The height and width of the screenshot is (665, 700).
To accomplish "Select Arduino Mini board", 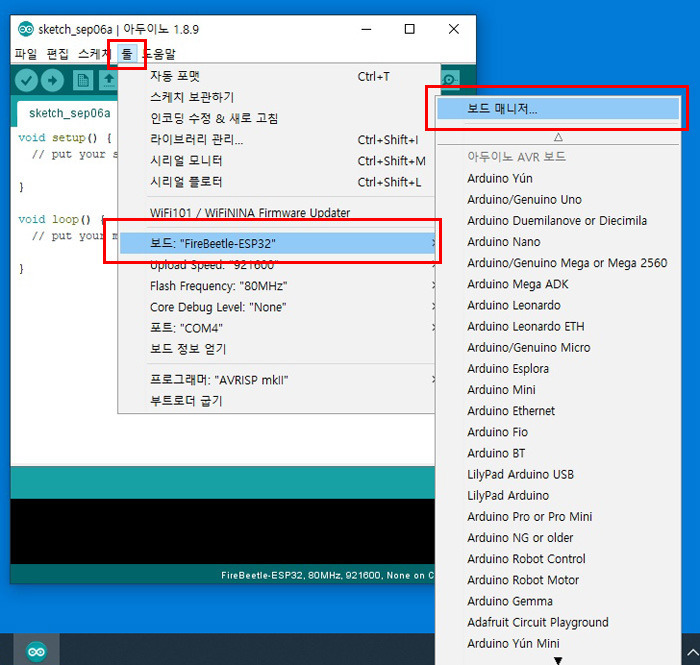I will coord(558,390).
